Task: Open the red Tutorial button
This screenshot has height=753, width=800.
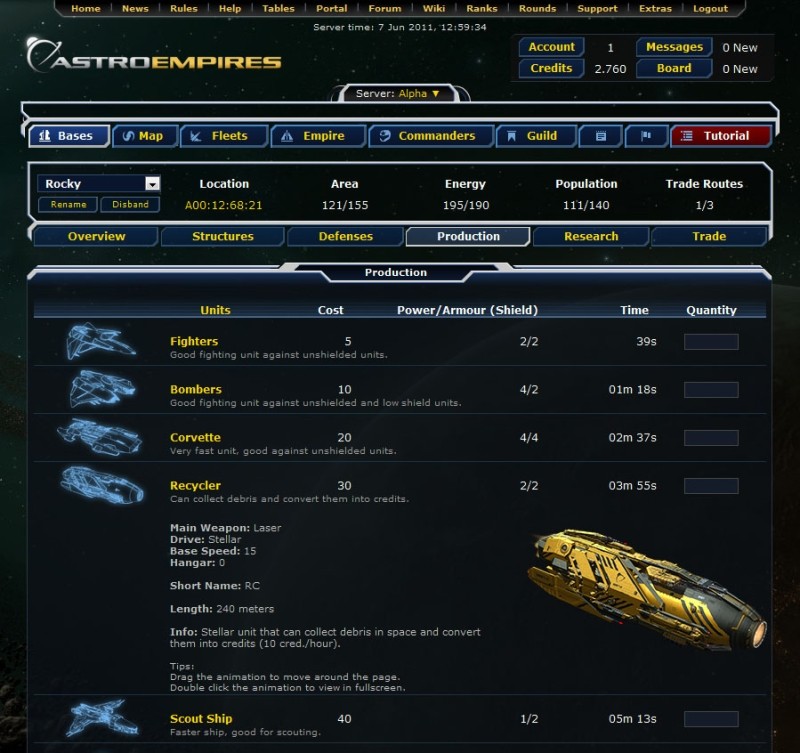Action: coord(721,136)
